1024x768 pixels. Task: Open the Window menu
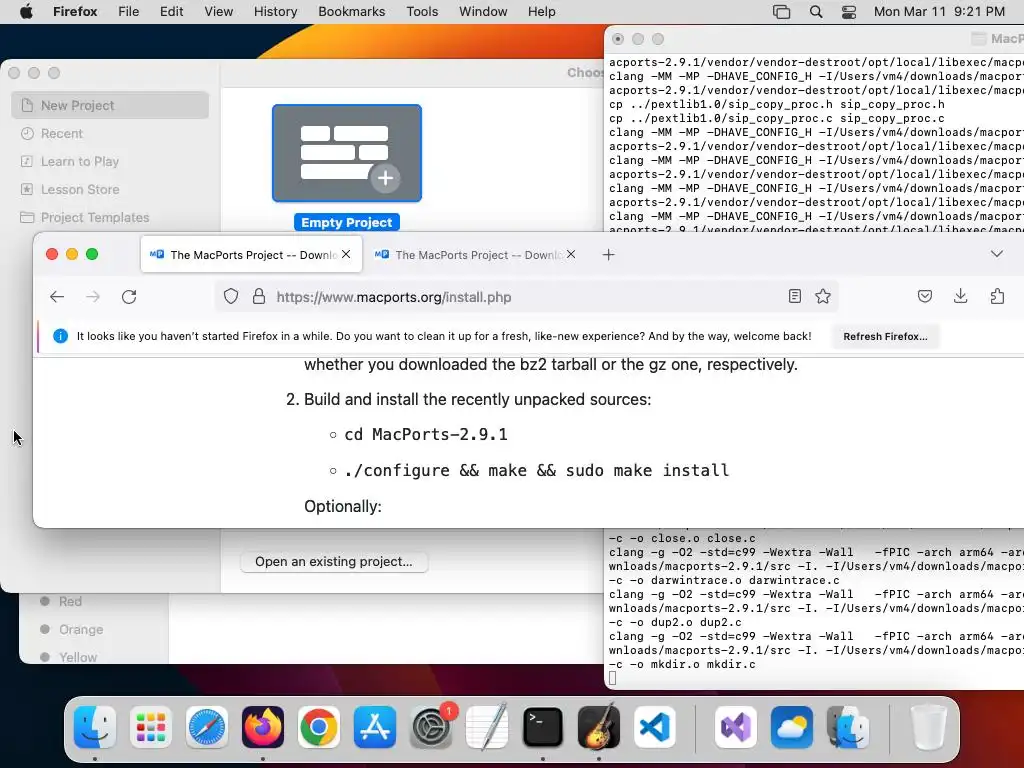point(483,12)
